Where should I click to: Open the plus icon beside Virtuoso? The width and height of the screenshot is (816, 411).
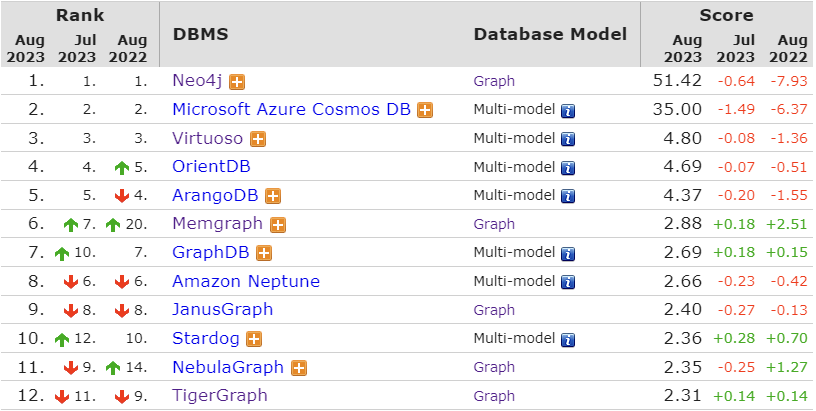(x=258, y=139)
